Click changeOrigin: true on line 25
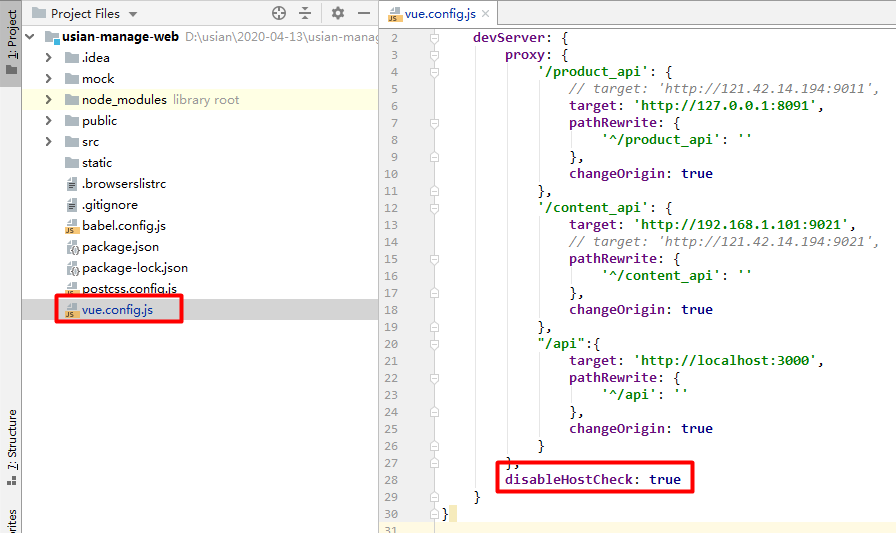Image resolution: width=896 pixels, height=533 pixels. 641,428
